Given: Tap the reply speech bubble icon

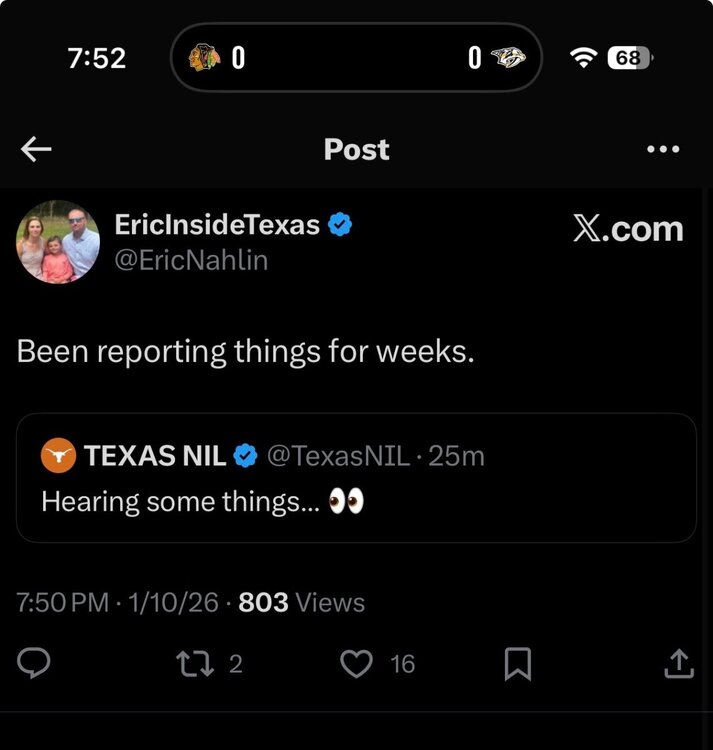Looking at the screenshot, I should coord(36,663).
